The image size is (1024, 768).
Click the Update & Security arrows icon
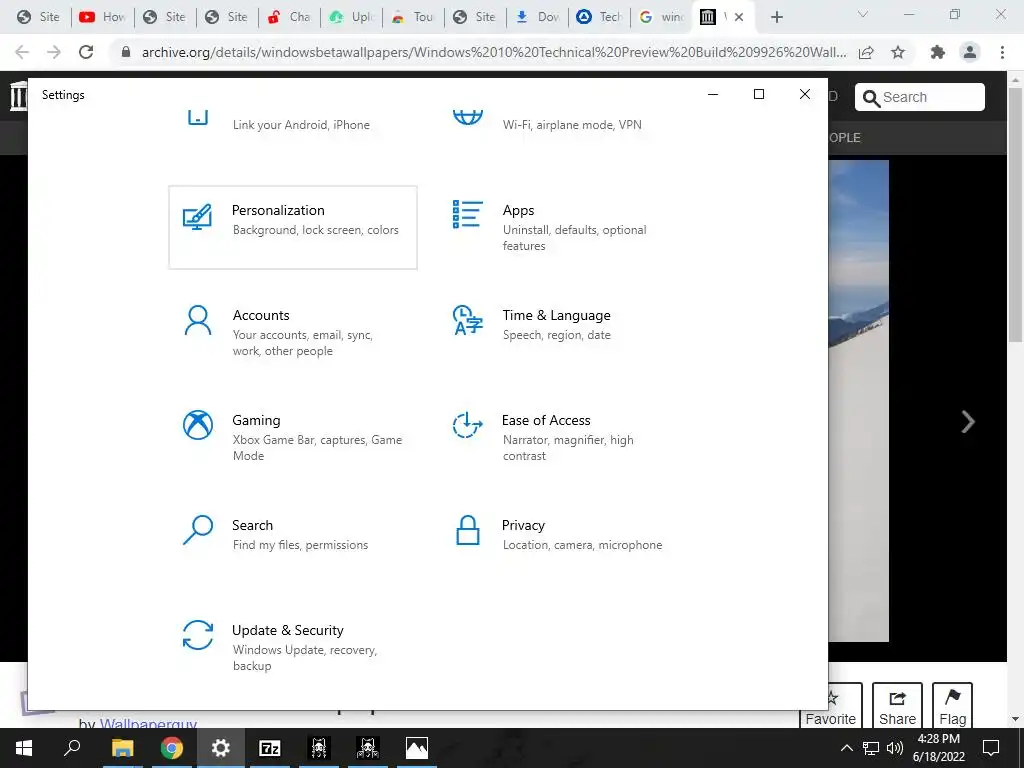[x=197, y=635]
